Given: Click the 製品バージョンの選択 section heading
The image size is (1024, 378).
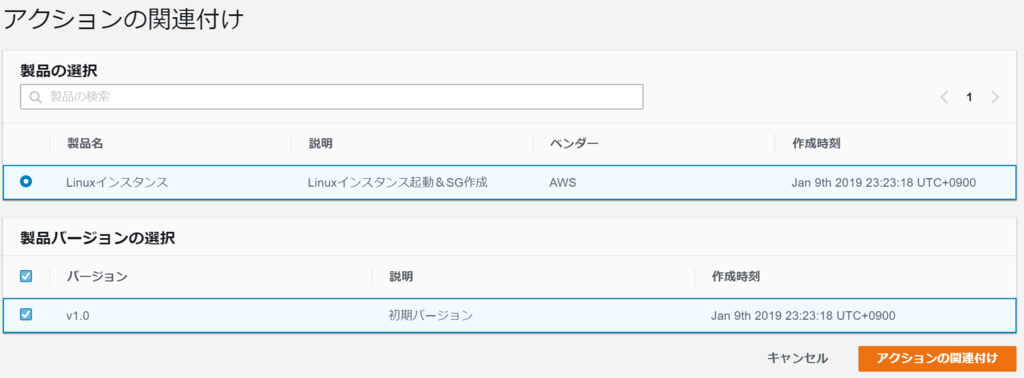Looking at the screenshot, I should [x=97, y=238].
